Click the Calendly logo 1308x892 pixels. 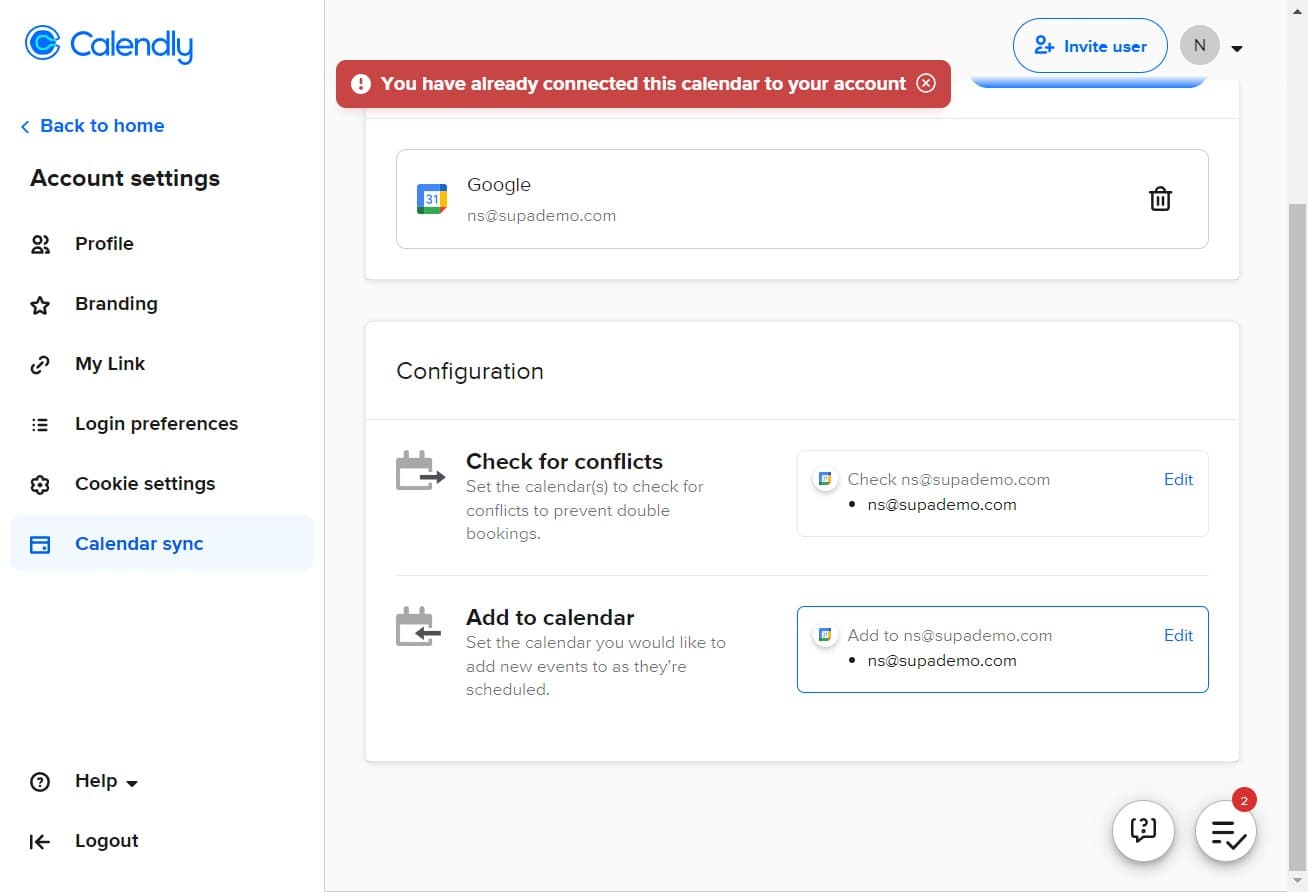[x=109, y=45]
